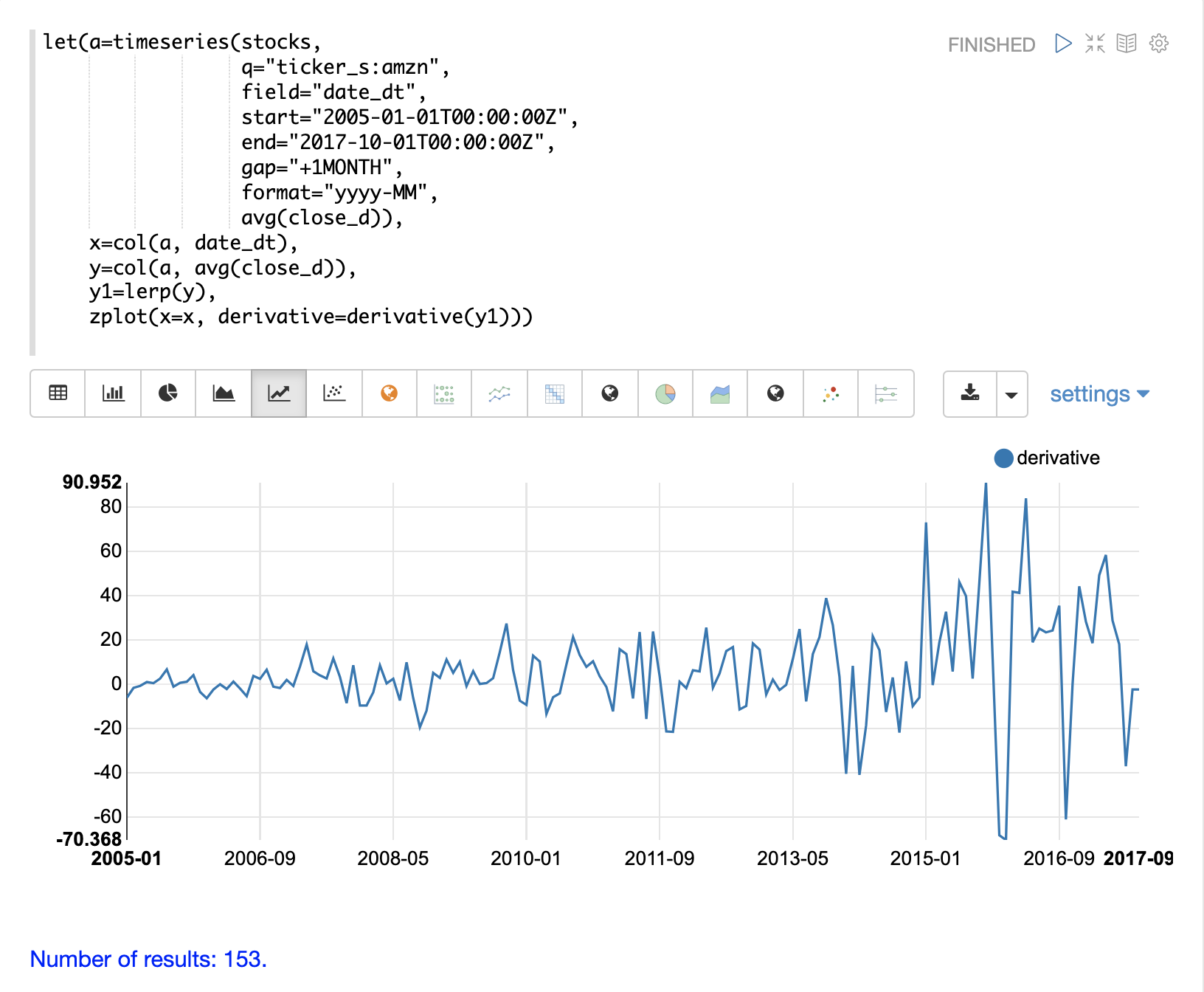Select the bar chart visualization

[x=113, y=393]
